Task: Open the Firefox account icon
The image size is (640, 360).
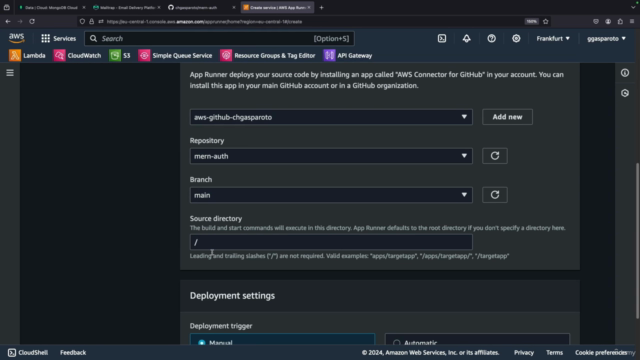Action: tap(608, 21)
